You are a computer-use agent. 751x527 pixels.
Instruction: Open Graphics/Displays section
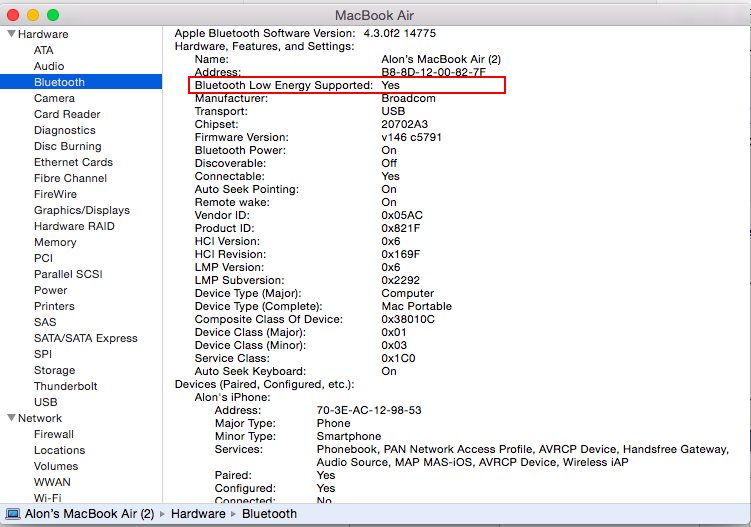(82, 210)
